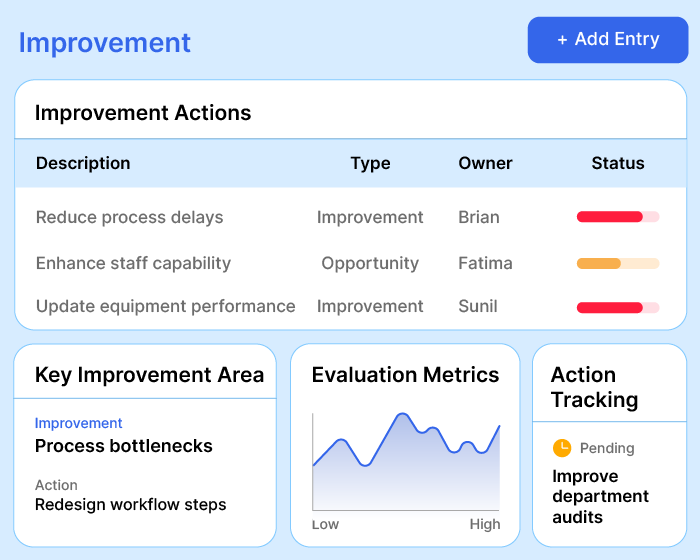Image resolution: width=700 pixels, height=560 pixels.
Task: Click Redesign workflow steps action
Action: [130, 504]
